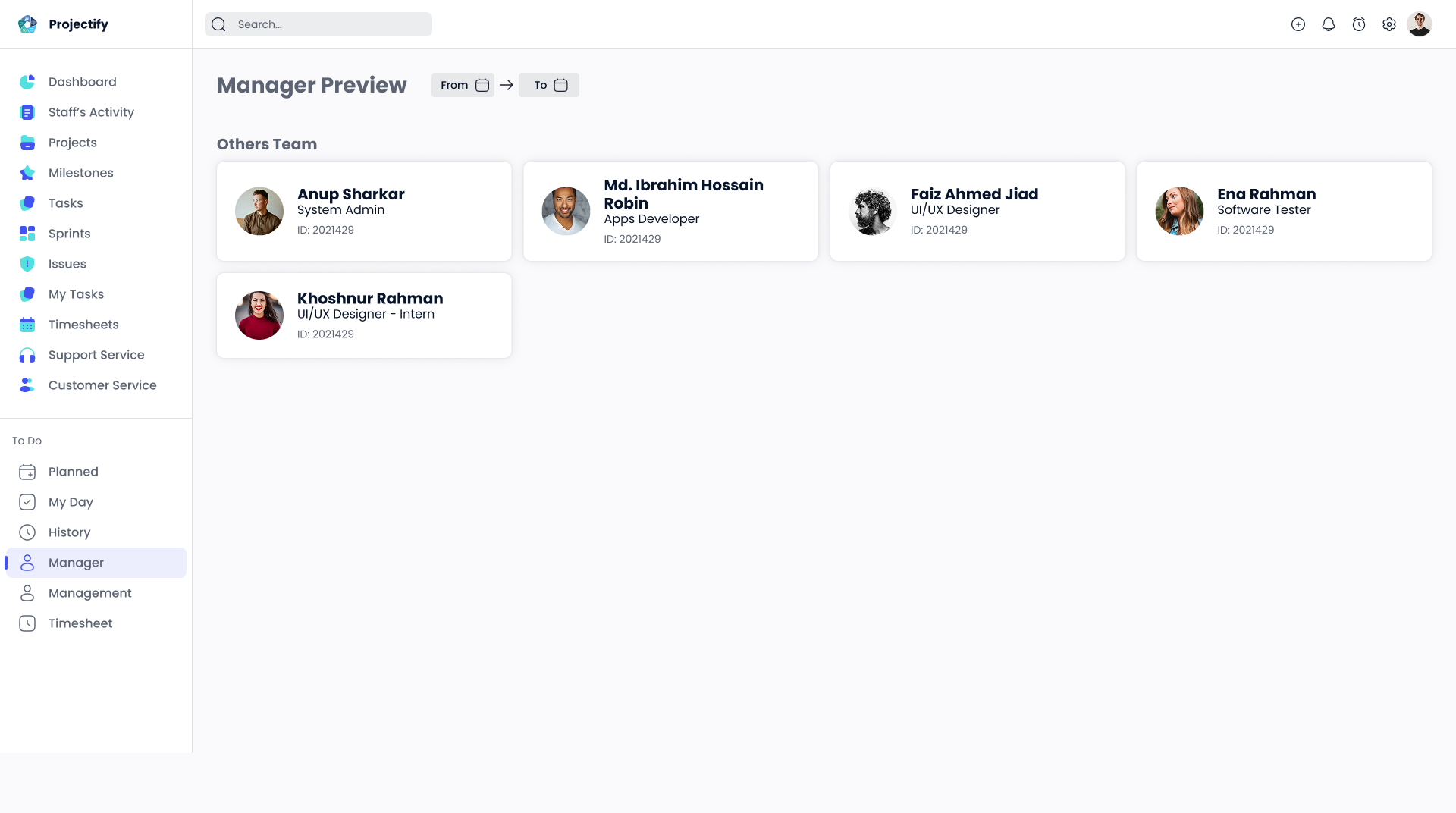Click Faiz Ahmed Jiad's profile photo
1456x813 pixels.
click(x=872, y=211)
